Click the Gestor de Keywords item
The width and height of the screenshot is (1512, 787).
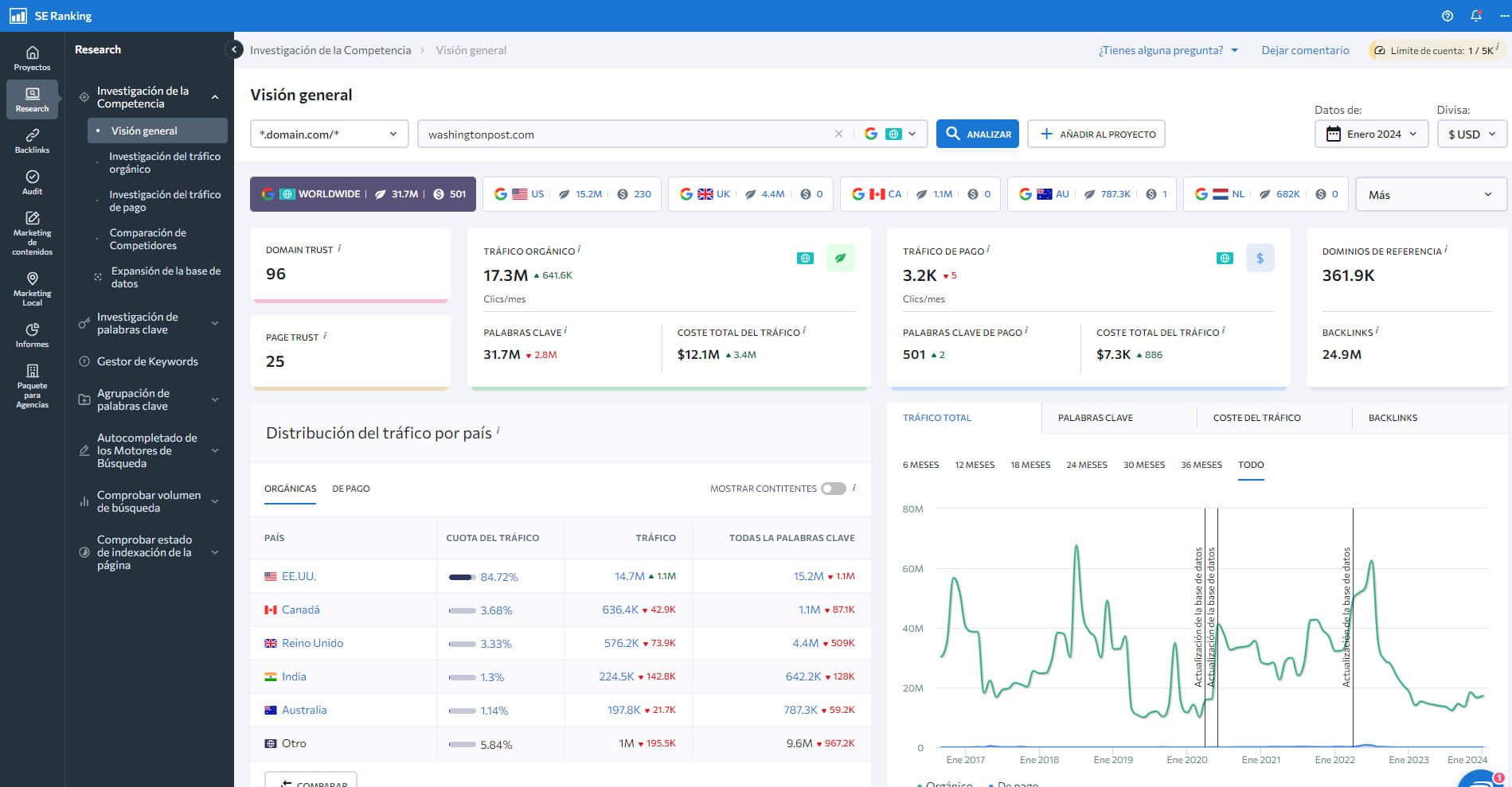pyautogui.click(x=147, y=361)
